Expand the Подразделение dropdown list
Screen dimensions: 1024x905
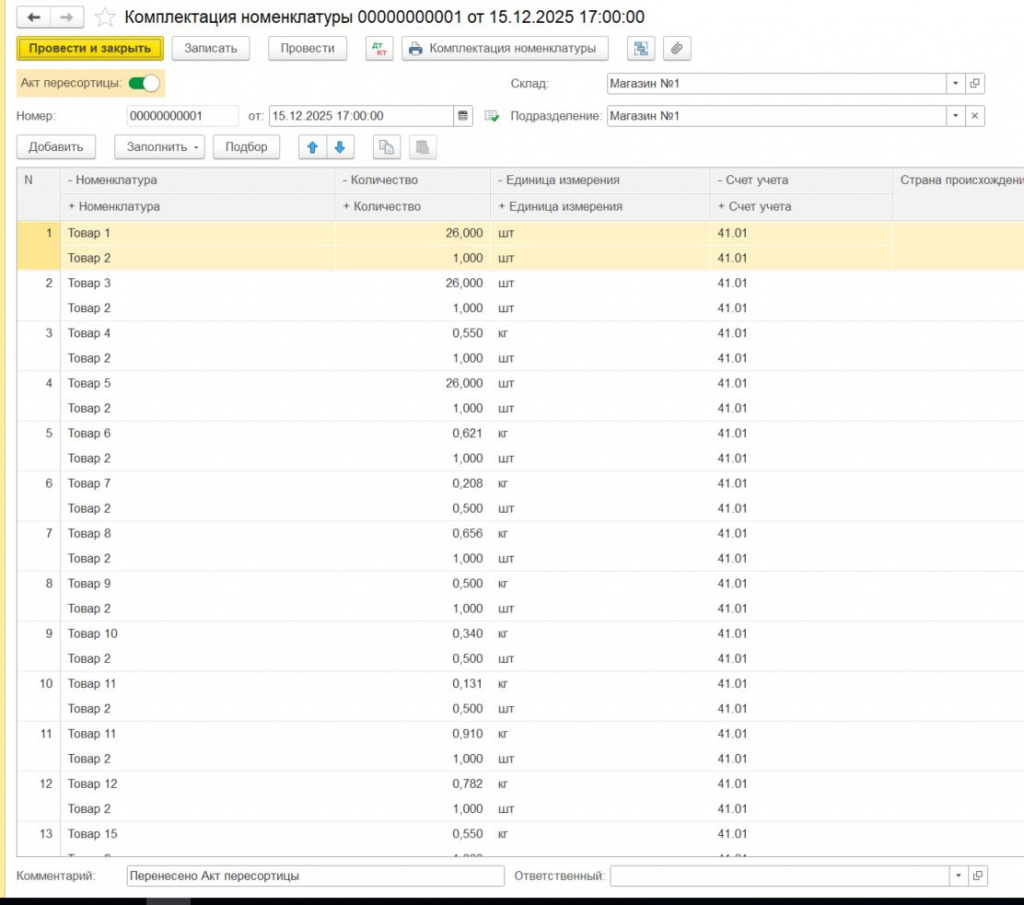tap(956, 116)
